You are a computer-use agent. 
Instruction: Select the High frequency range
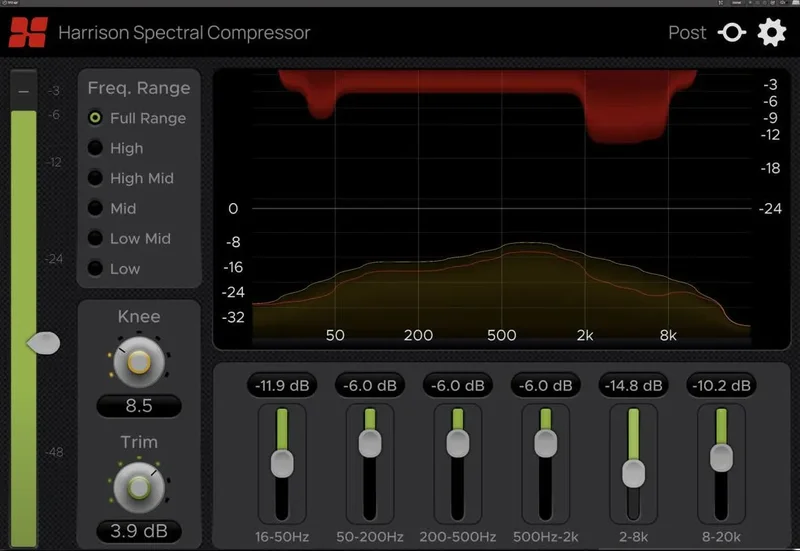(116, 148)
